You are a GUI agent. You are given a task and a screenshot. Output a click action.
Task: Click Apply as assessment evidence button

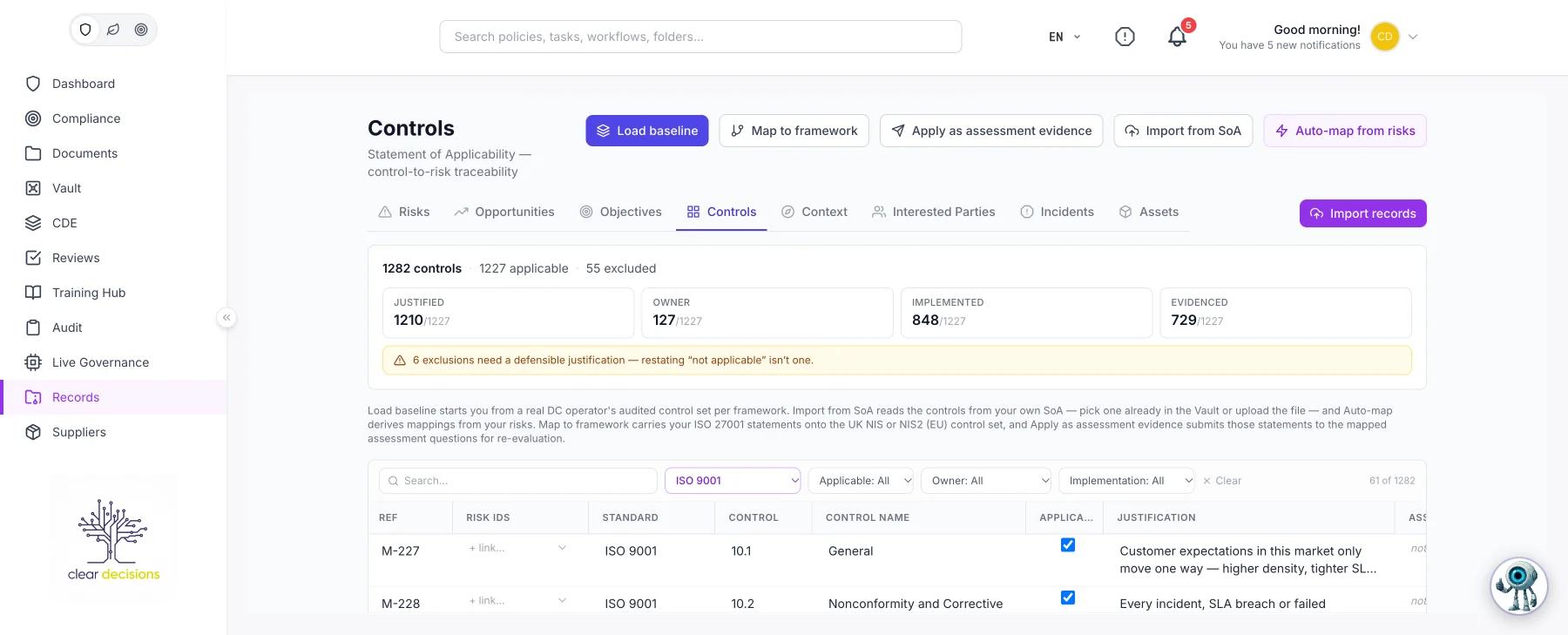pos(991,131)
